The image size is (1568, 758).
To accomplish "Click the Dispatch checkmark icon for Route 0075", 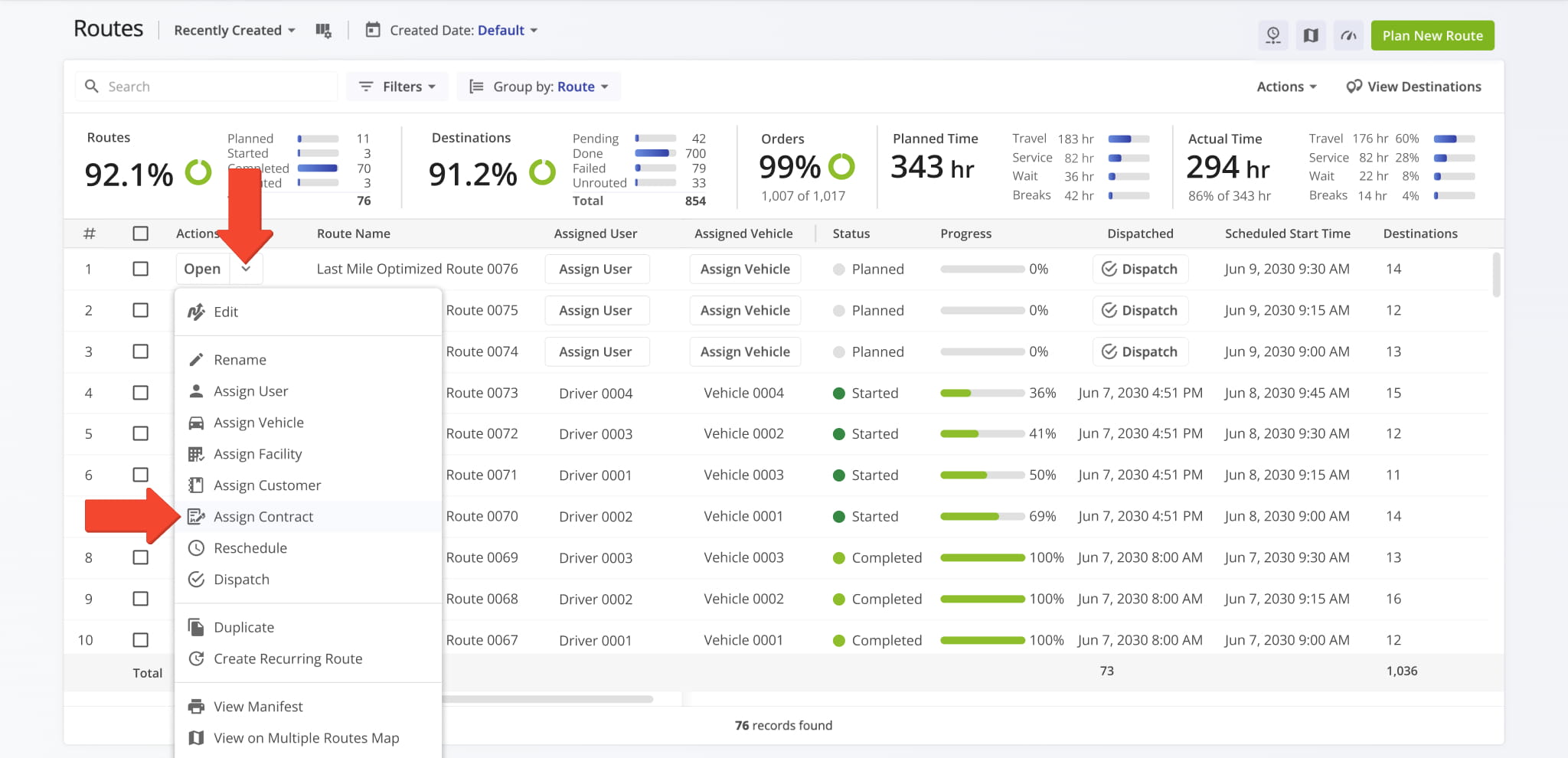I will pos(1109,310).
